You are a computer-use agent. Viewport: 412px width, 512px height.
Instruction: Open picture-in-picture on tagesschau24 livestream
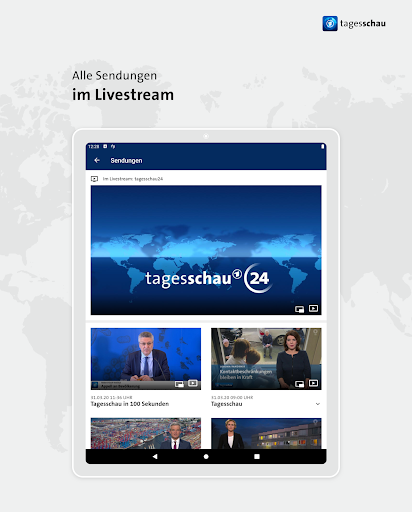(x=299, y=309)
